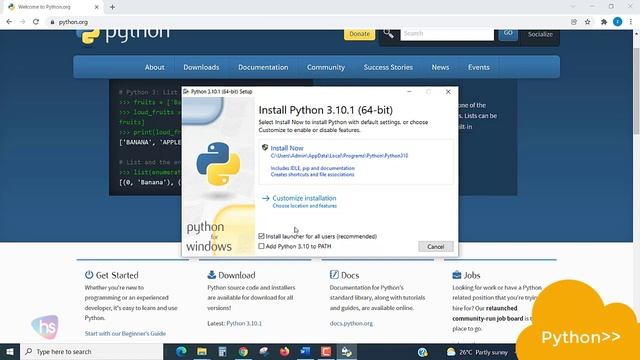Close the Welcome to Python.org tab
640x360 pixels.
pos(97,7)
